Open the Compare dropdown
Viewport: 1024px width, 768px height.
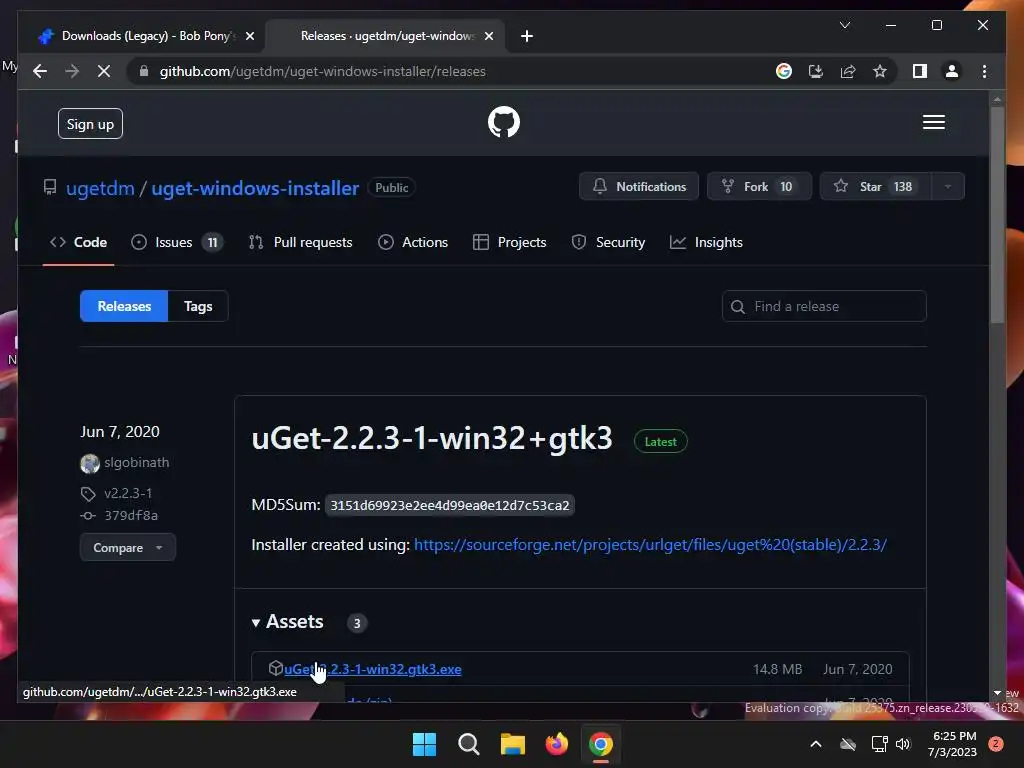[x=127, y=548]
